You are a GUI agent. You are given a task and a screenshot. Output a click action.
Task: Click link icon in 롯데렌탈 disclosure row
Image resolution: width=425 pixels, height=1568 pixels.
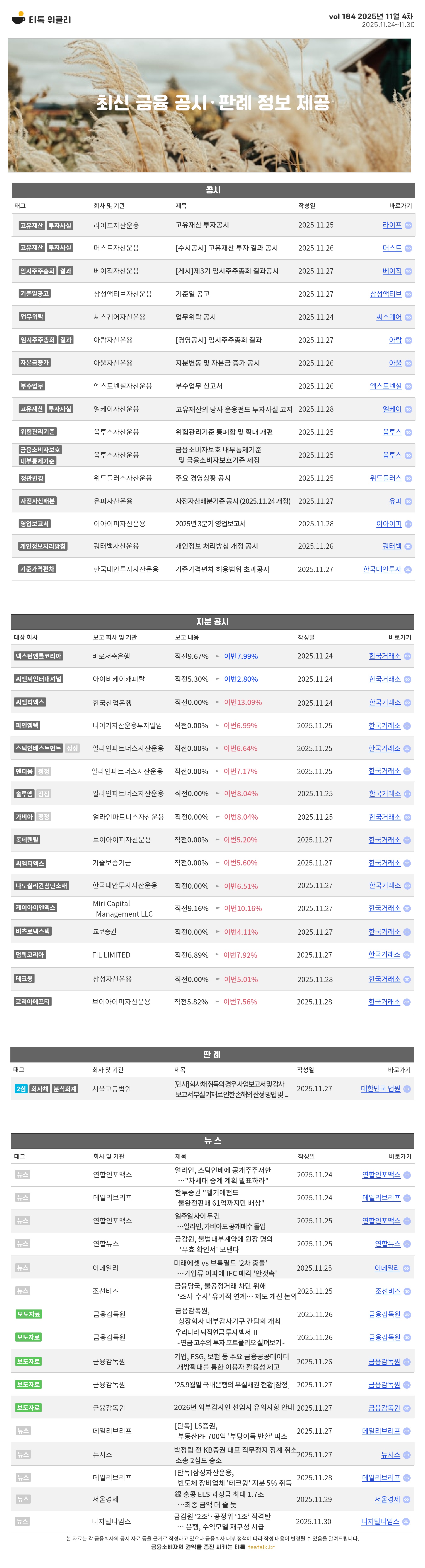click(x=407, y=840)
